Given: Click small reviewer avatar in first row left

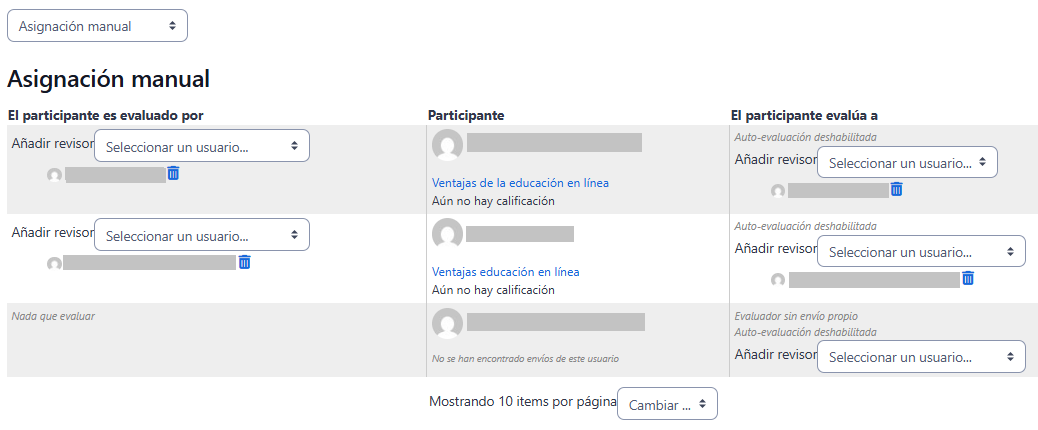Looking at the screenshot, I should 55,175.
